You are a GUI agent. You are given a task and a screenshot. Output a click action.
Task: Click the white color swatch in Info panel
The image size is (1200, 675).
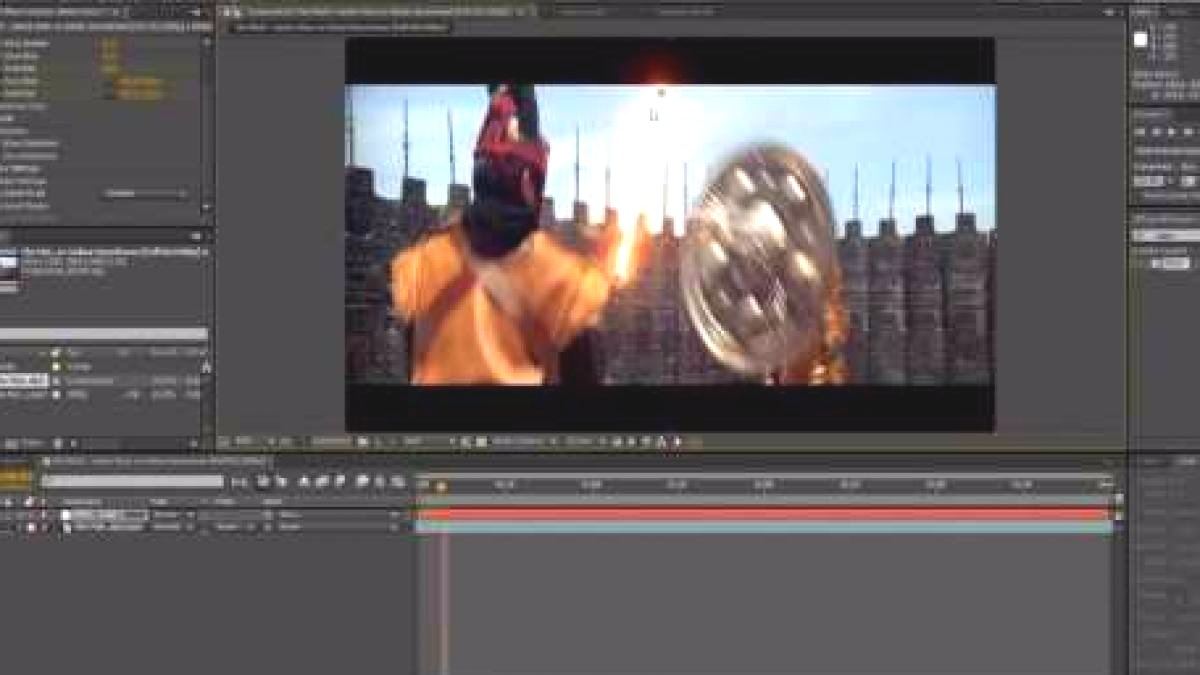pos(1140,40)
